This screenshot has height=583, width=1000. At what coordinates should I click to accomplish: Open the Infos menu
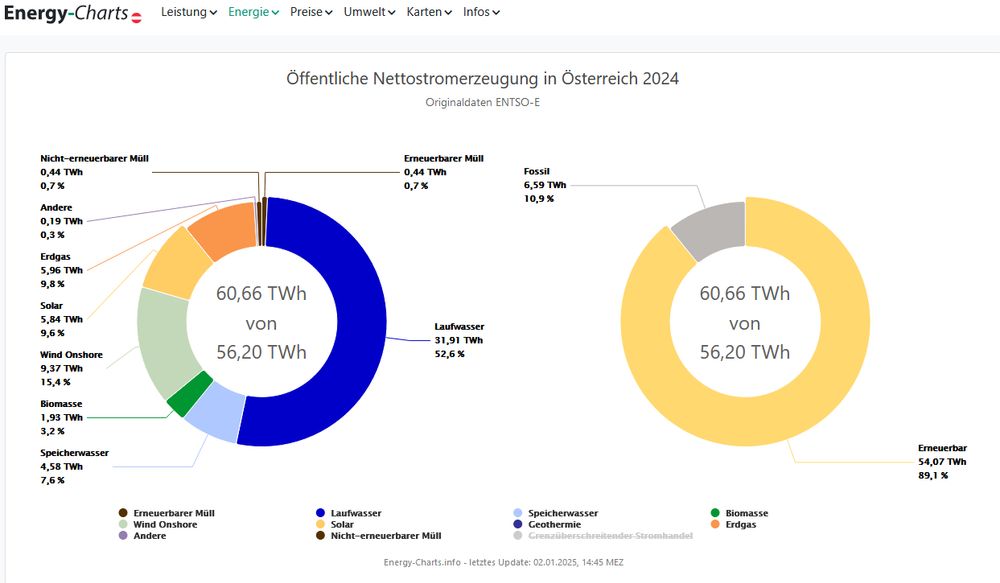point(482,12)
